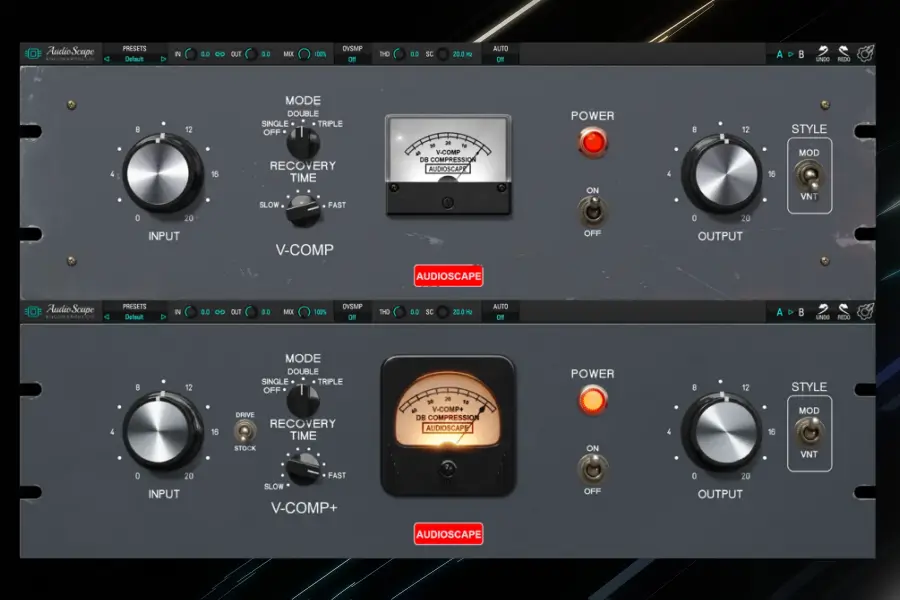
Task: Click the MODE selector knob on V-COMP
Action: click(303, 142)
